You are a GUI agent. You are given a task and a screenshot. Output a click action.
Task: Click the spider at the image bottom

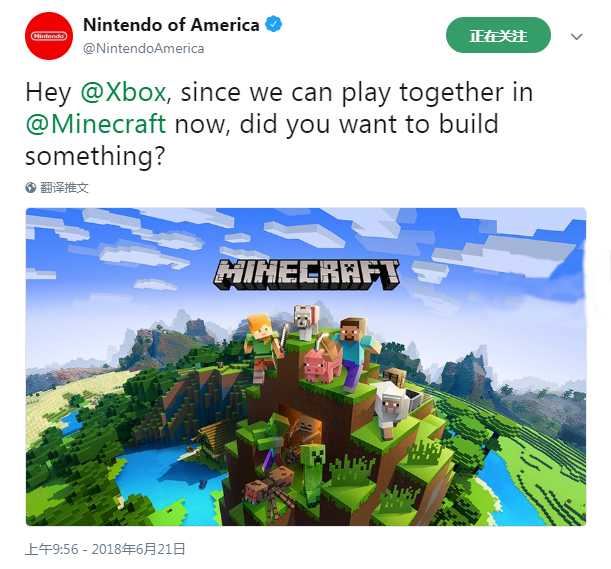click(x=269, y=490)
